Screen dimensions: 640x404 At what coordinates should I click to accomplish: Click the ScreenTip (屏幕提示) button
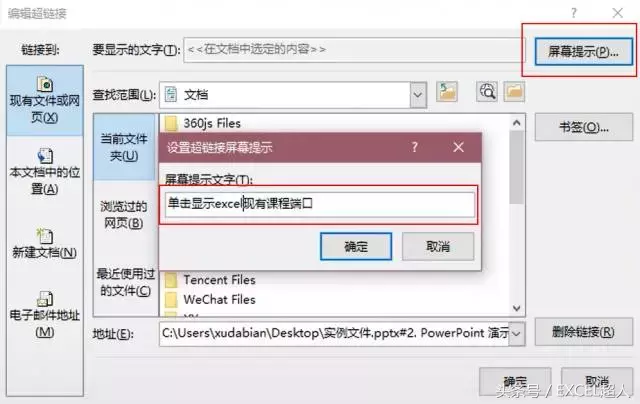(x=584, y=51)
